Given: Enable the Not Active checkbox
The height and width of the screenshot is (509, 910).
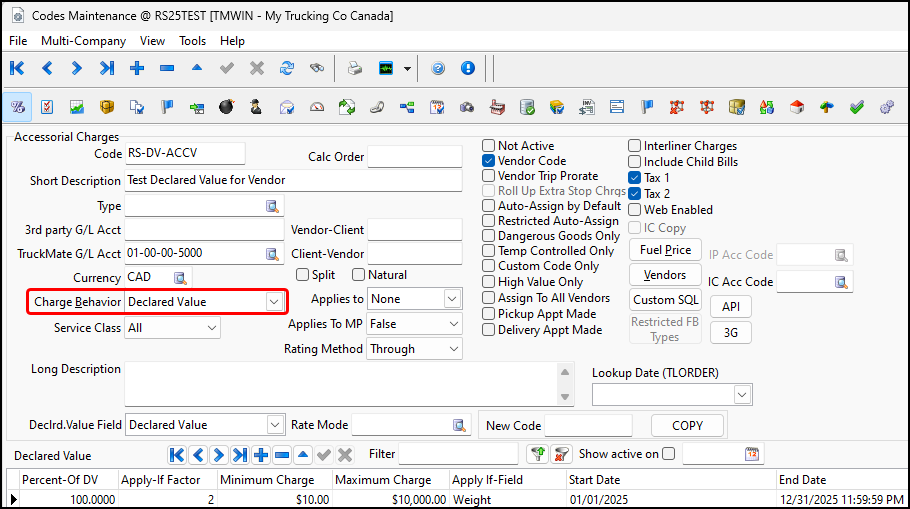Looking at the screenshot, I should [x=489, y=146].
